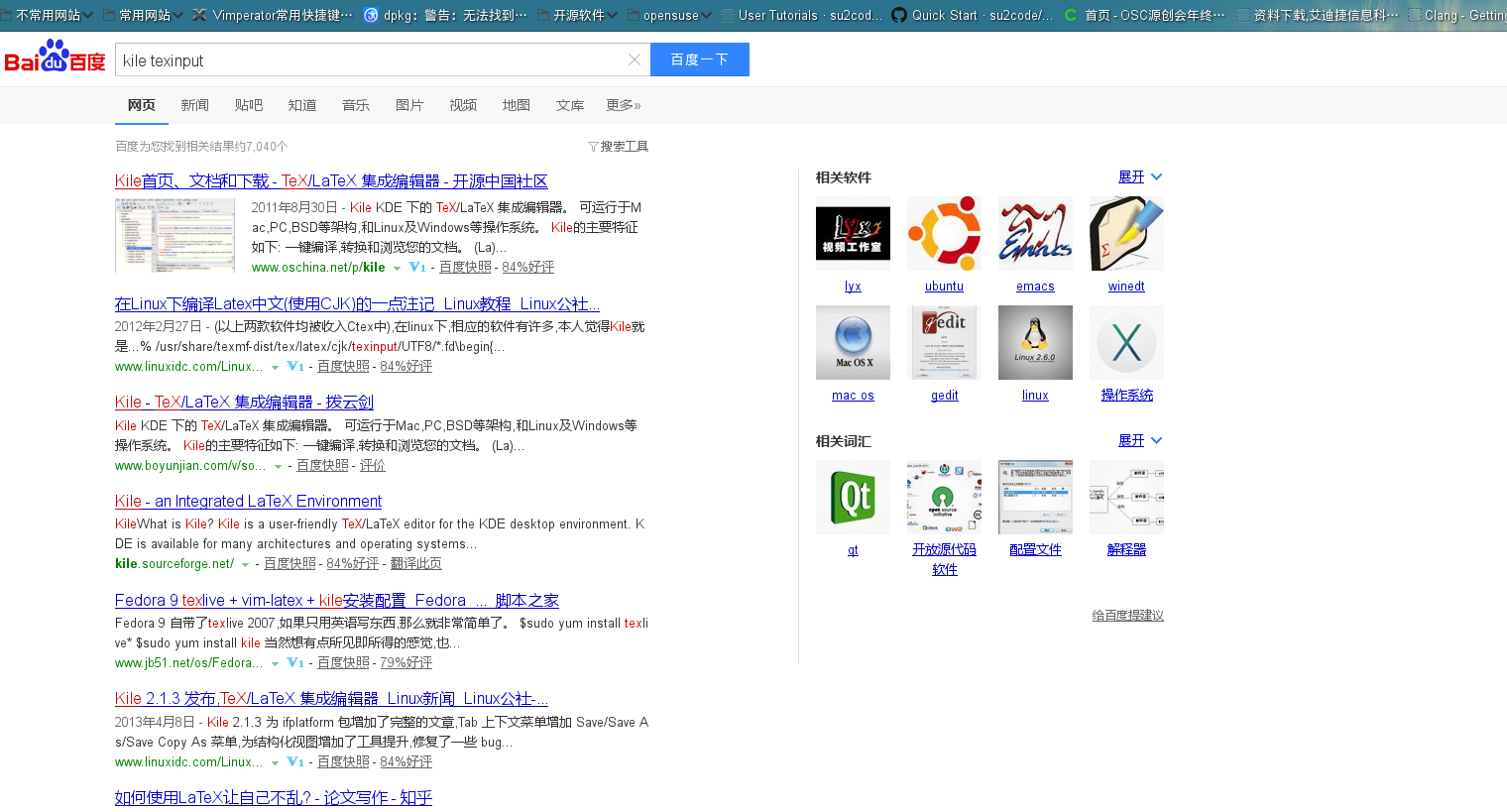Select the 网页 tab
Image resolution: width=1507 pixels, height=812 pixels.
(142, 105)
